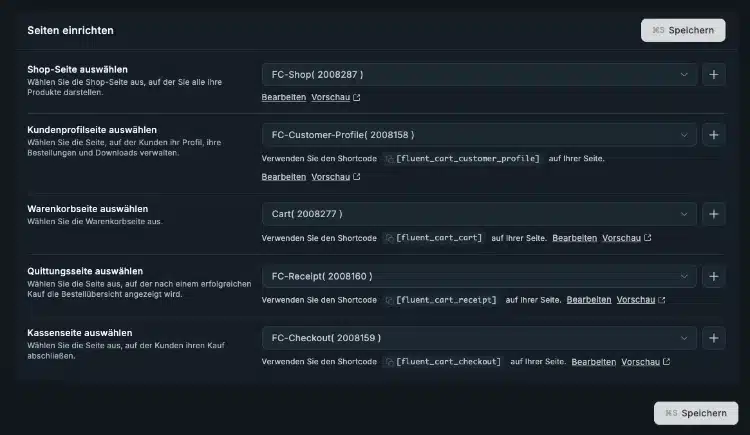
Task: Click plus button beside FC-Receipt dropdown
Action: pyautogui.click(x=714, y=276)
